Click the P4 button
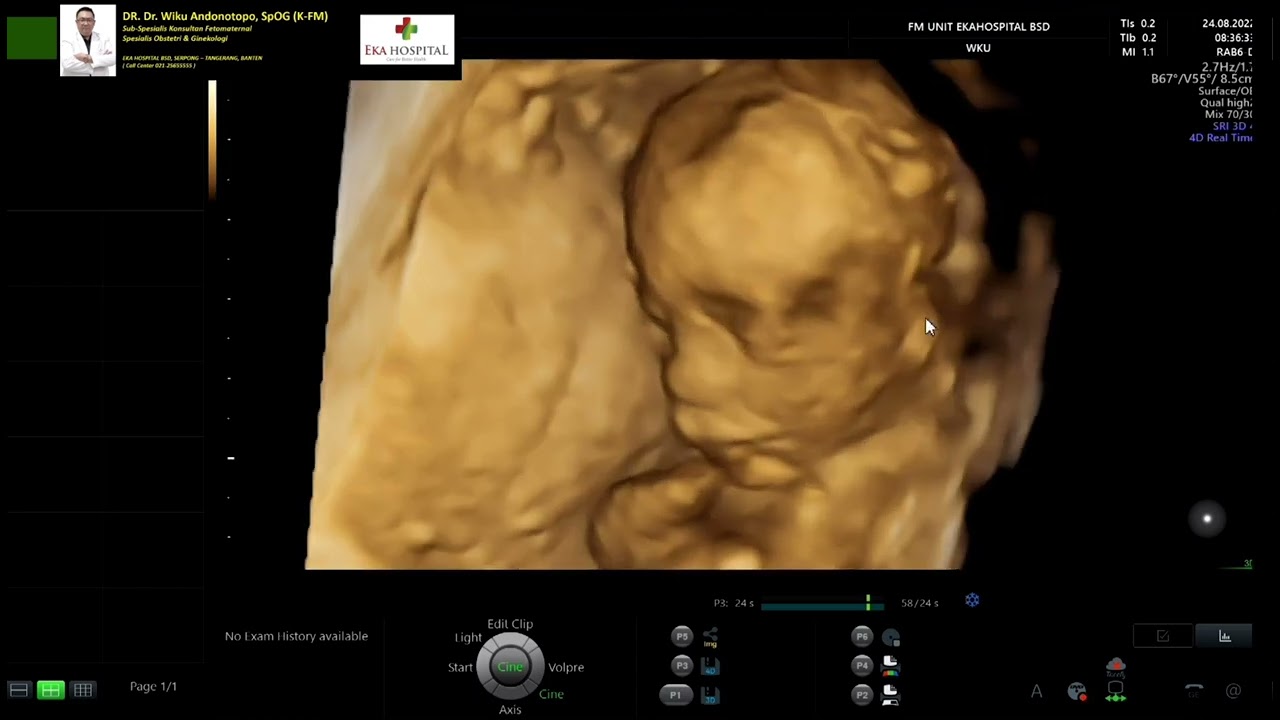Image resolution: width=1280 pixels, height=720 pixels. pyautogui.click(x=862, y=665)
